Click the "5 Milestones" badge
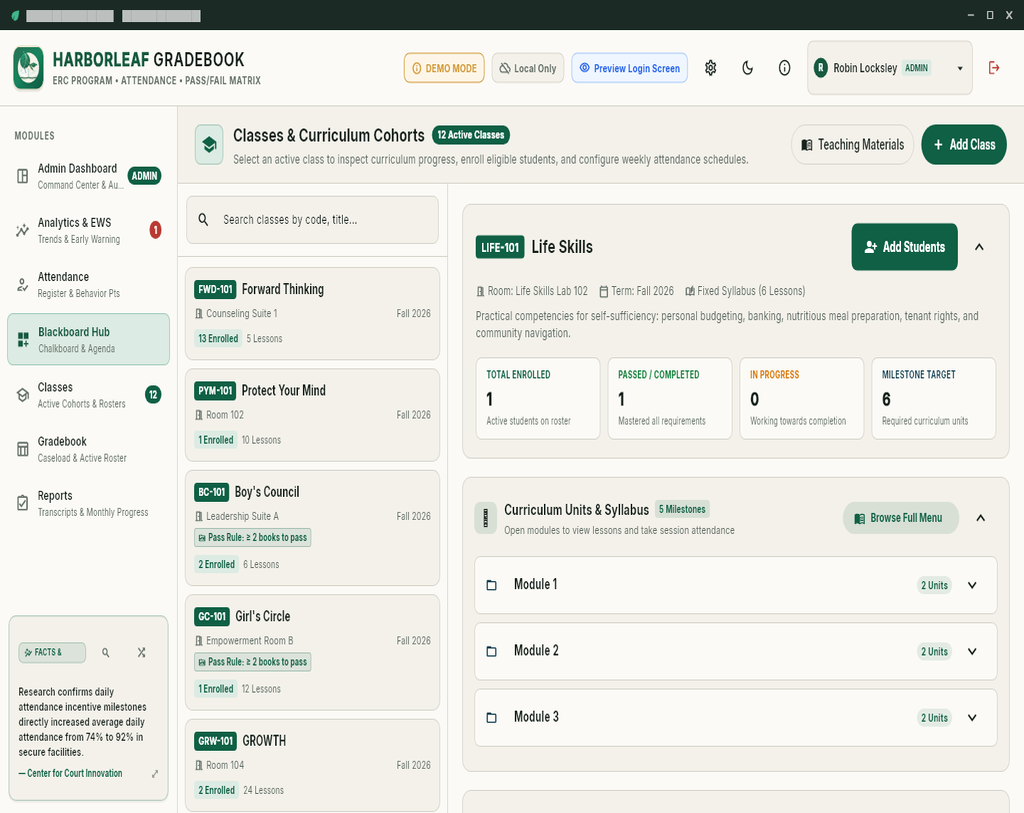This screenshot has width=1024, height=813. (x=682, y=509)
